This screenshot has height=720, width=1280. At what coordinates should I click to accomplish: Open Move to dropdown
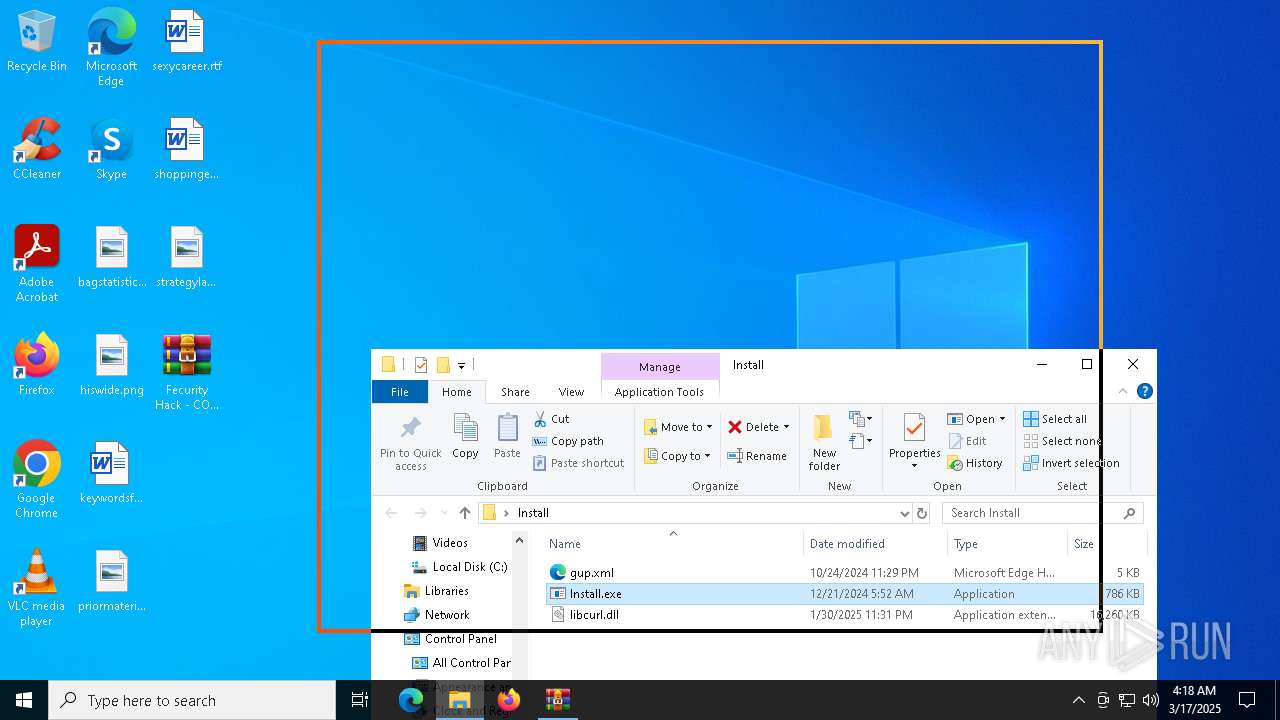[x=678, y=427]
